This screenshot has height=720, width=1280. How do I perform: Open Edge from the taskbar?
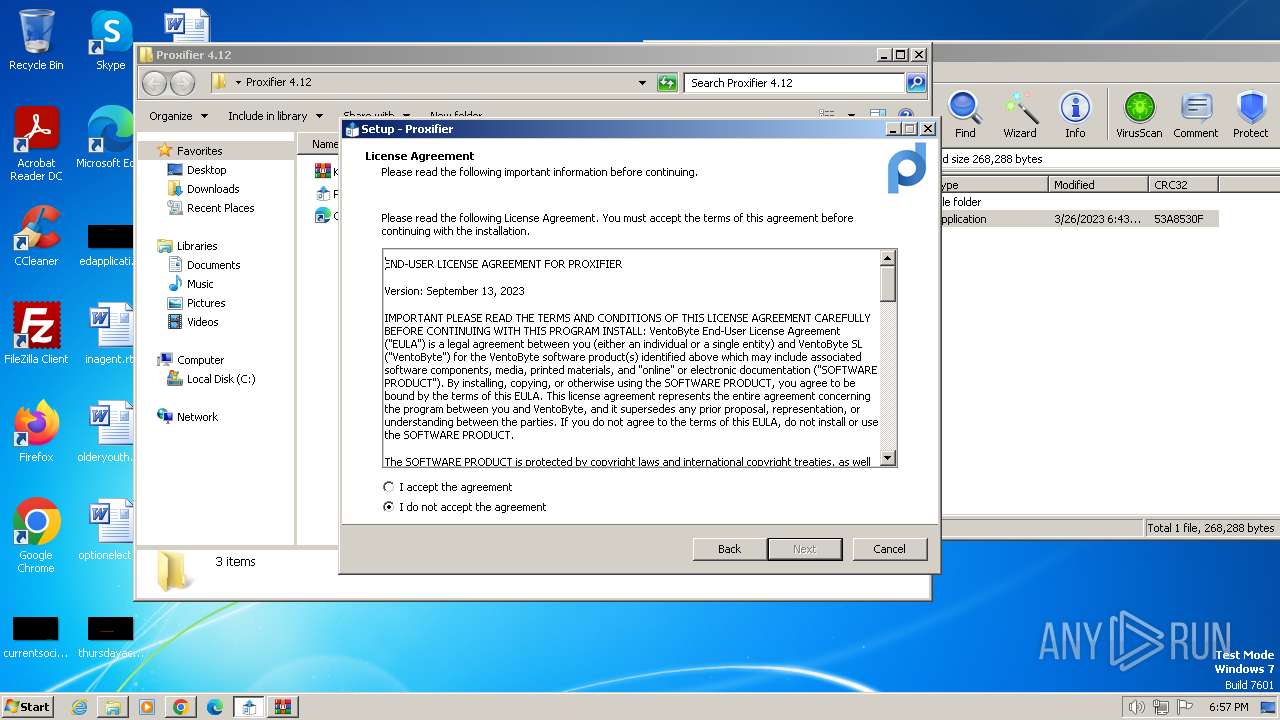tap(214, 707)
